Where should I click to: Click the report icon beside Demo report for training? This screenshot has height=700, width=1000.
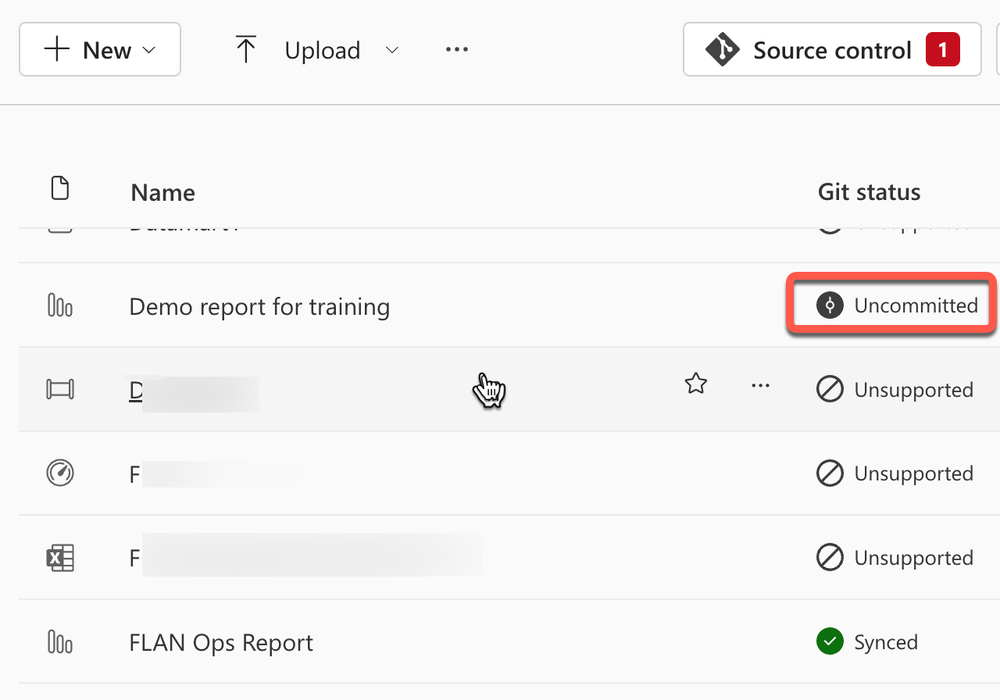tap(60, 306)
